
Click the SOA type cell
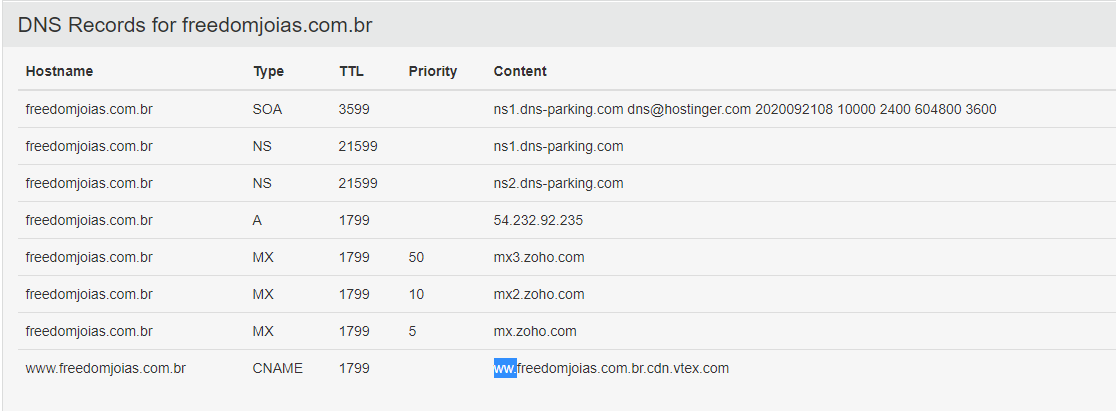(x=268, y=110)
